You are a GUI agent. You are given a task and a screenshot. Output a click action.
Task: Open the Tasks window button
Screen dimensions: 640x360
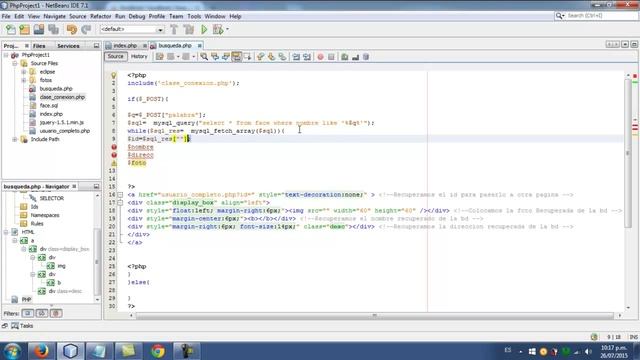[x=22, y=326]
